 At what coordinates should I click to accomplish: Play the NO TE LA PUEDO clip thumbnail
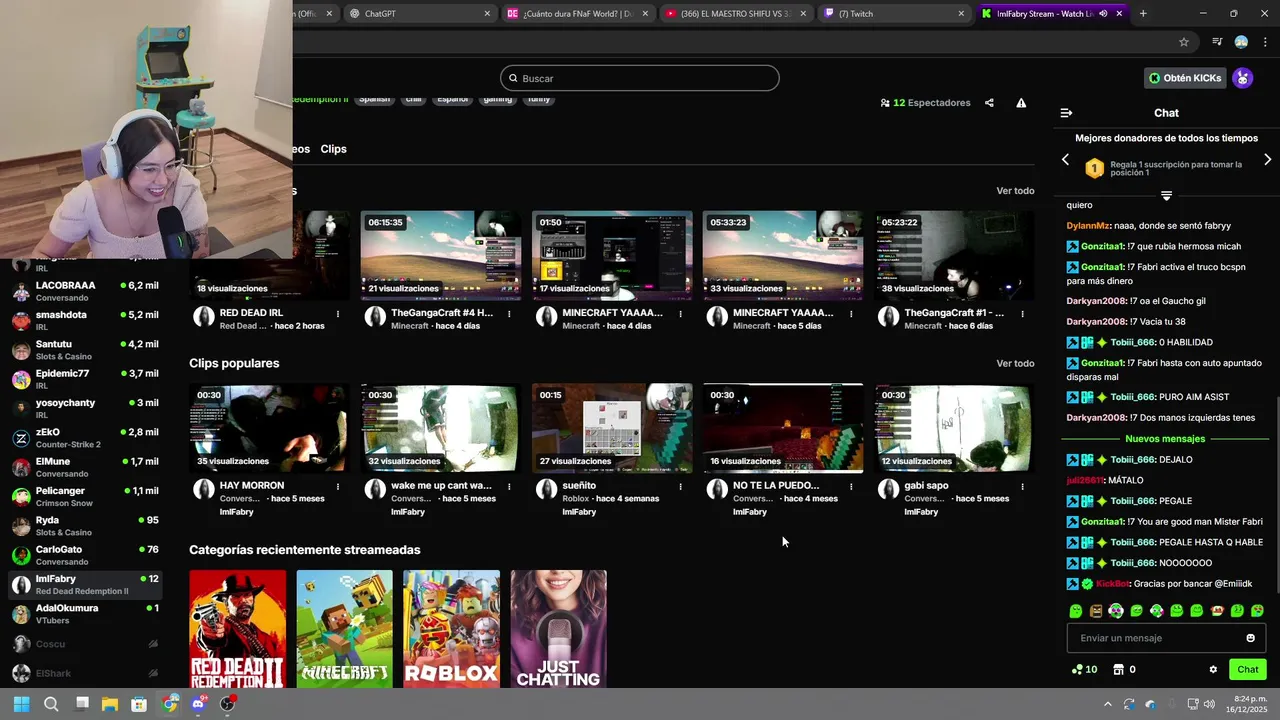tap(783, 428)
